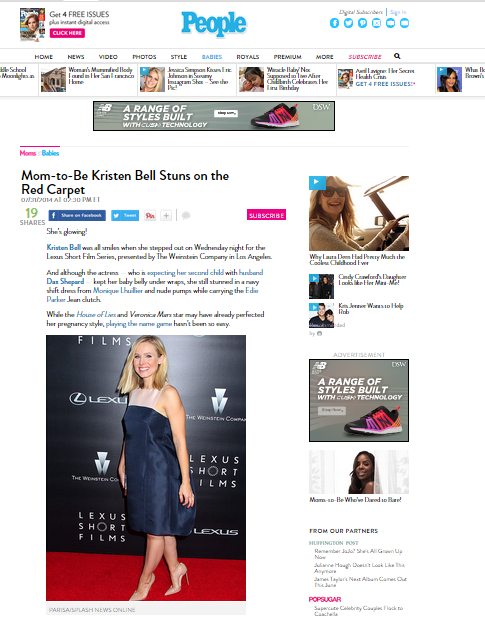This screenshot has height=618, width=485.
Task: Open the comments bubble icon
Action: (186, 215)
